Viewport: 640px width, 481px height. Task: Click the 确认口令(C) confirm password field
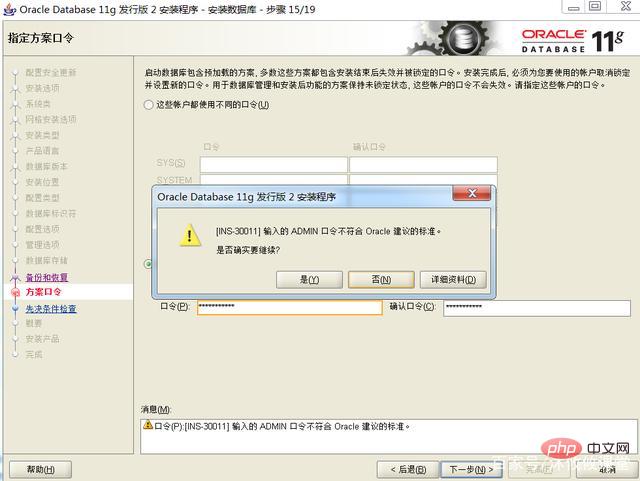point(537,308)
